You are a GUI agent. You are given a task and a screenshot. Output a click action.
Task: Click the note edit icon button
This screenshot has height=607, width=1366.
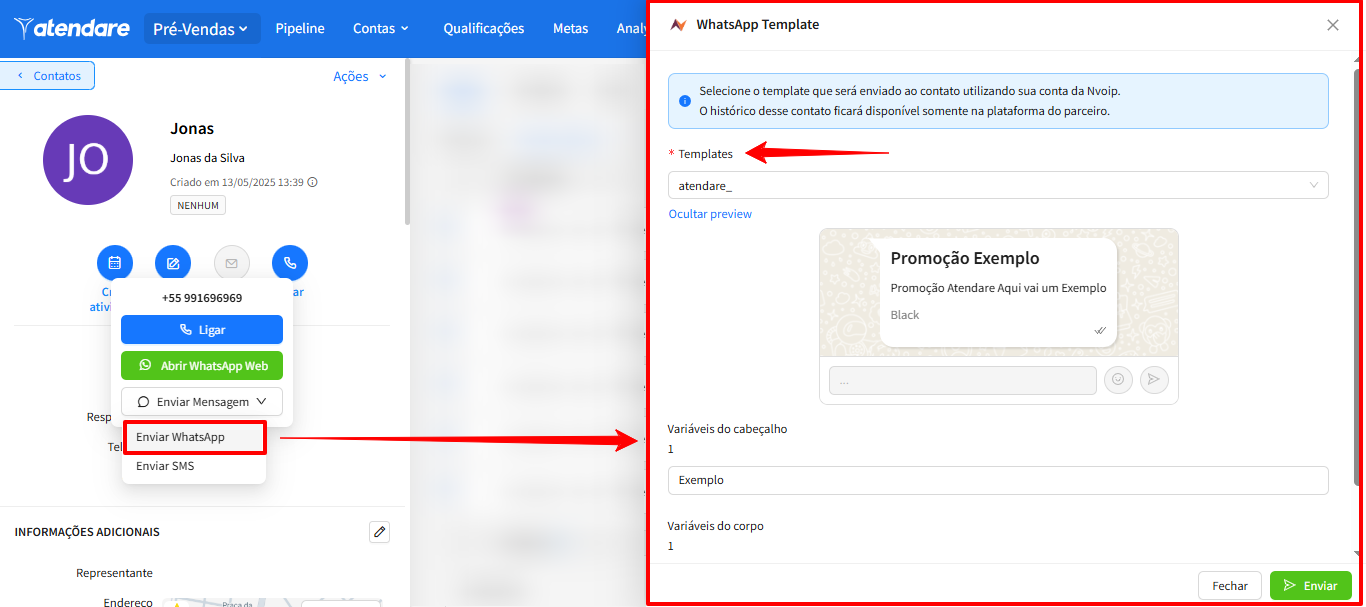(x=173, y=263)
